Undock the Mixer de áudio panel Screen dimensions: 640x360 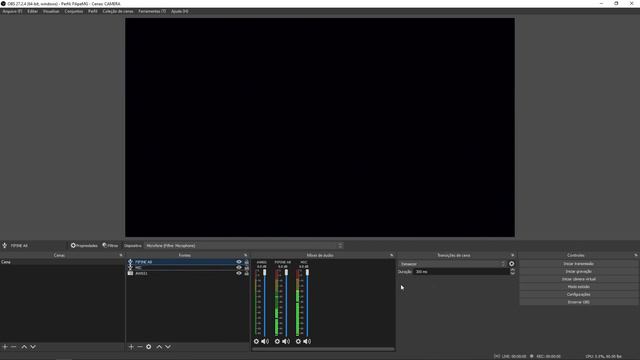[x=391, y=255]
